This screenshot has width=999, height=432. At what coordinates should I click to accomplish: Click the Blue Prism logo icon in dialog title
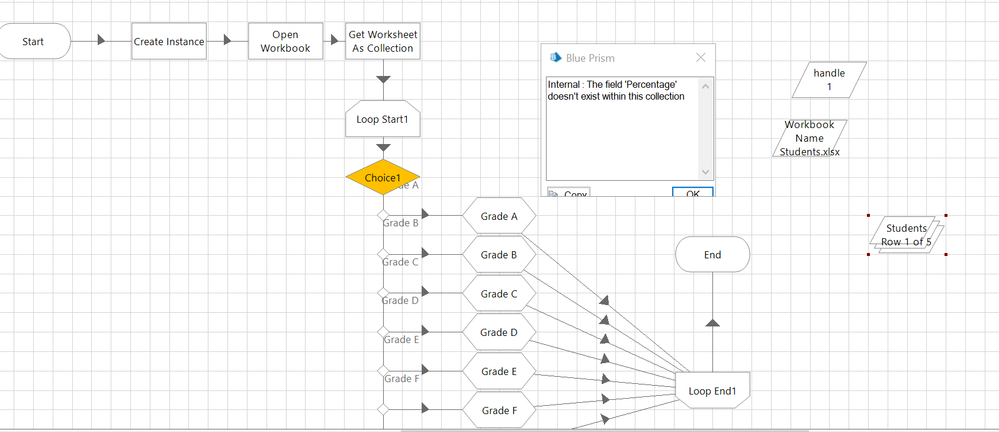tap(555, 58)
